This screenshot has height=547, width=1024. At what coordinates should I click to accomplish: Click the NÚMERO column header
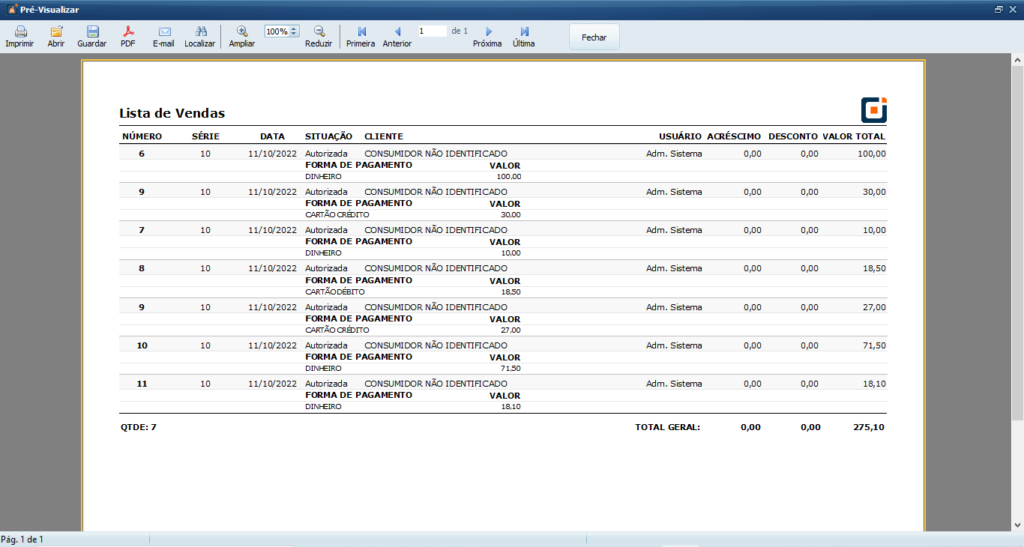(x=142, y=136)
